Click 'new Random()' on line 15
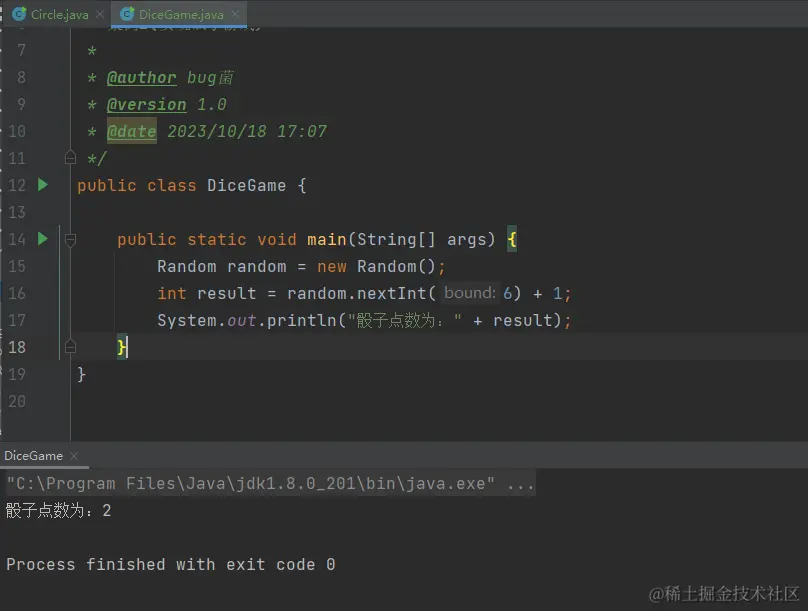 pyautogui.click(x=376, y=266)
